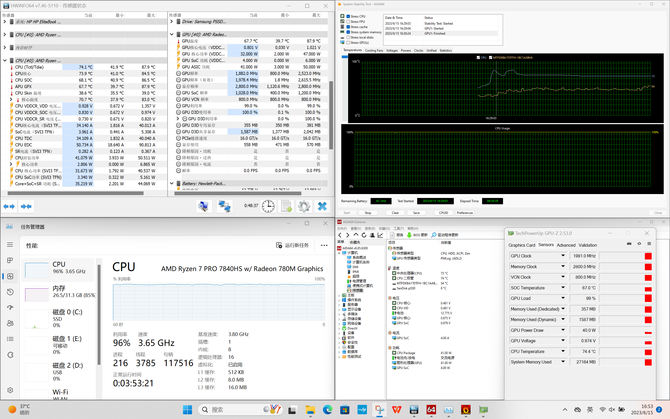Viewport: 670px width, 419px height.
Task: Click Run new task in Task Manager
Action: (x=293, y=245)
